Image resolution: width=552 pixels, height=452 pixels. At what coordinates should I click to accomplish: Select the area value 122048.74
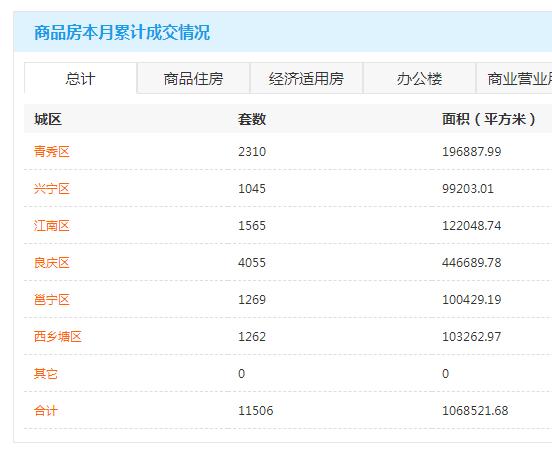click(x=471, y=226)
